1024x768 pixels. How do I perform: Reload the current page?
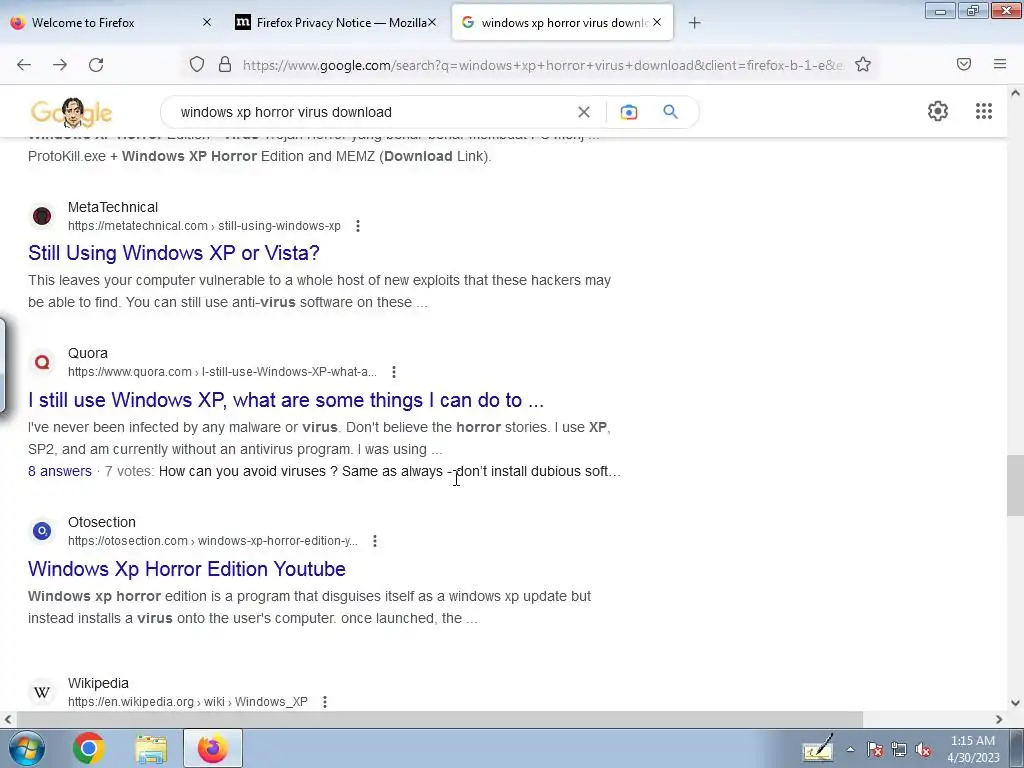pos(96,65)
